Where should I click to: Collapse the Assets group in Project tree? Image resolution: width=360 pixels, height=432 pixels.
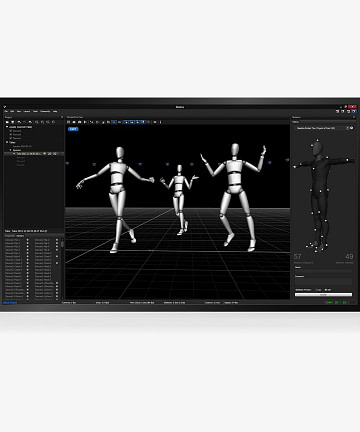(7, 127)
